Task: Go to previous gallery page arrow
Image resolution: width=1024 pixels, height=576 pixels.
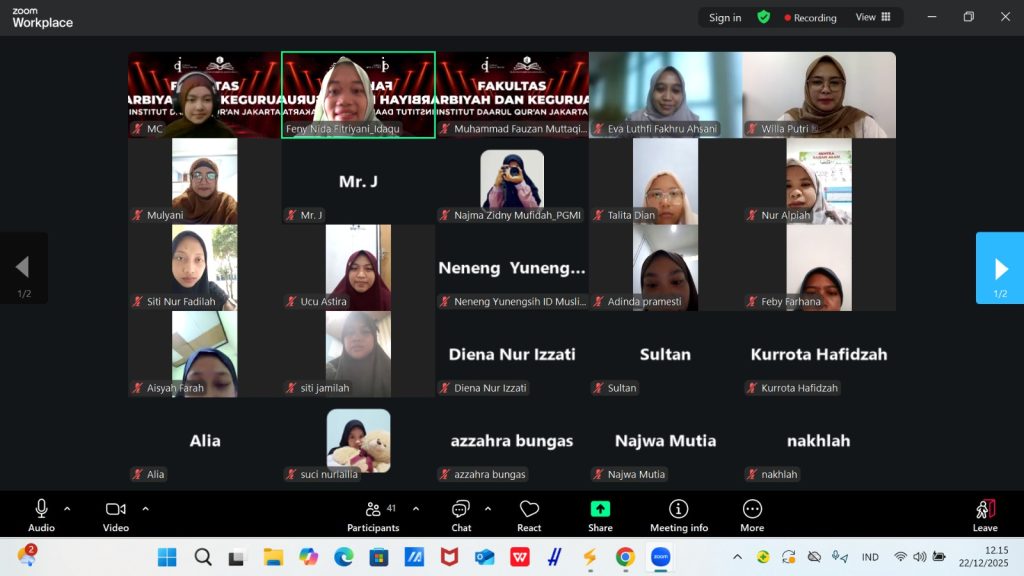Action: [x=23, y=268]
